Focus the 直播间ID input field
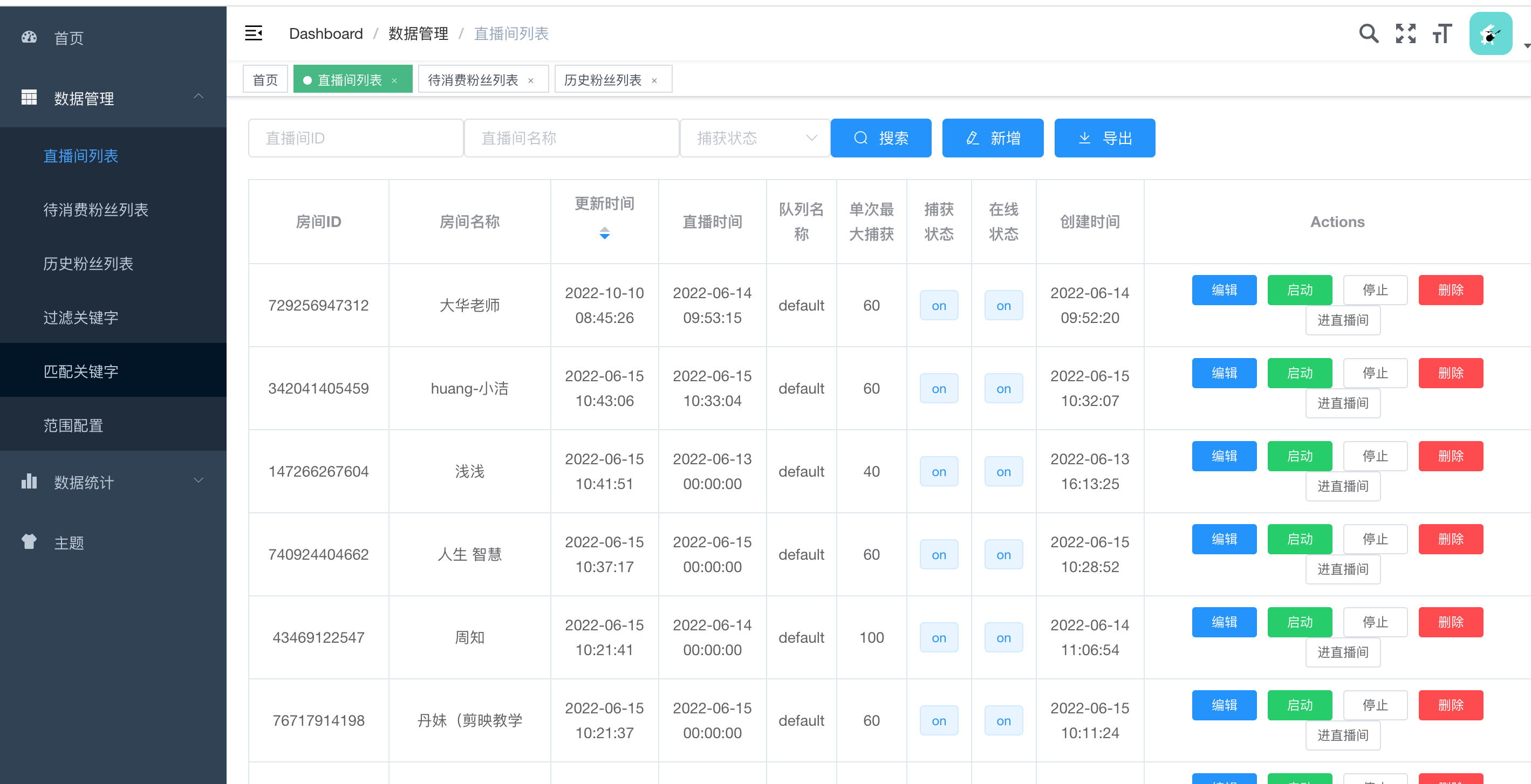The height and width of the screenshot is (784, 1531). click(x=356, y=138)
